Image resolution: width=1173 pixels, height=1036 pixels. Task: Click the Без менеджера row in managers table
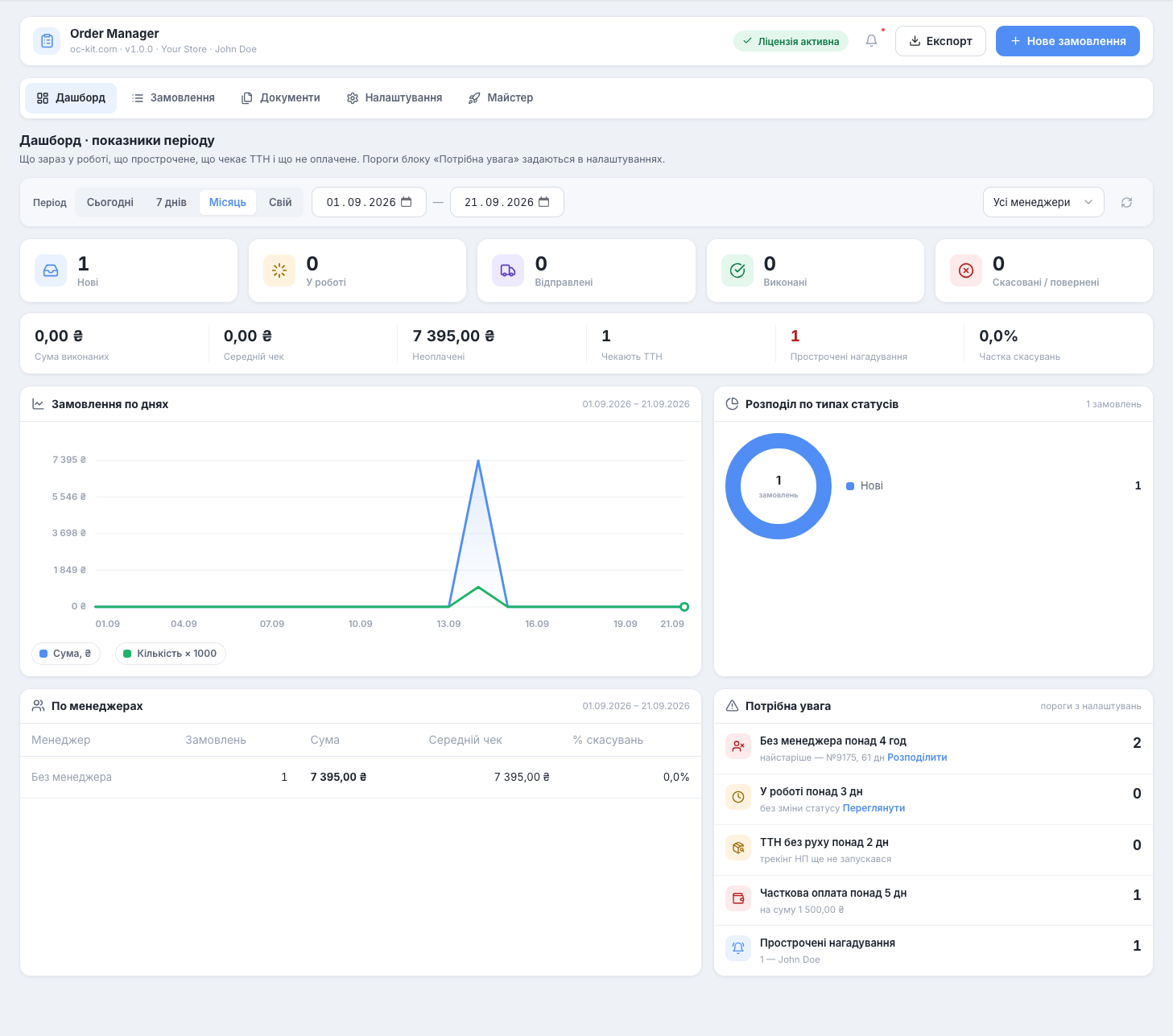361,778
